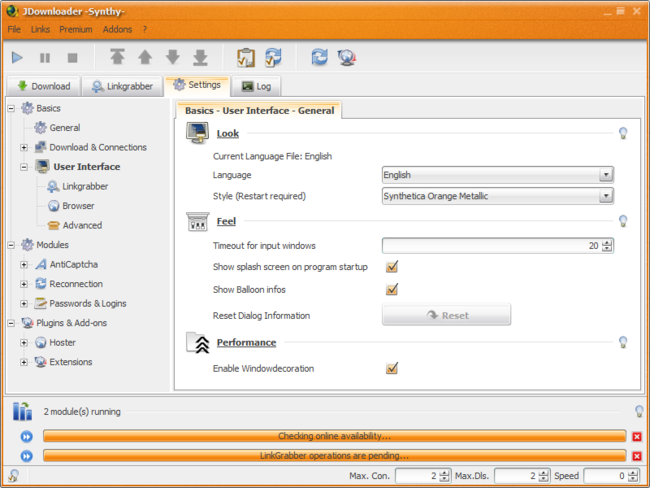650x488 pixels.
Task: Expand the Hoster tree node
Action: coord(24,342)
